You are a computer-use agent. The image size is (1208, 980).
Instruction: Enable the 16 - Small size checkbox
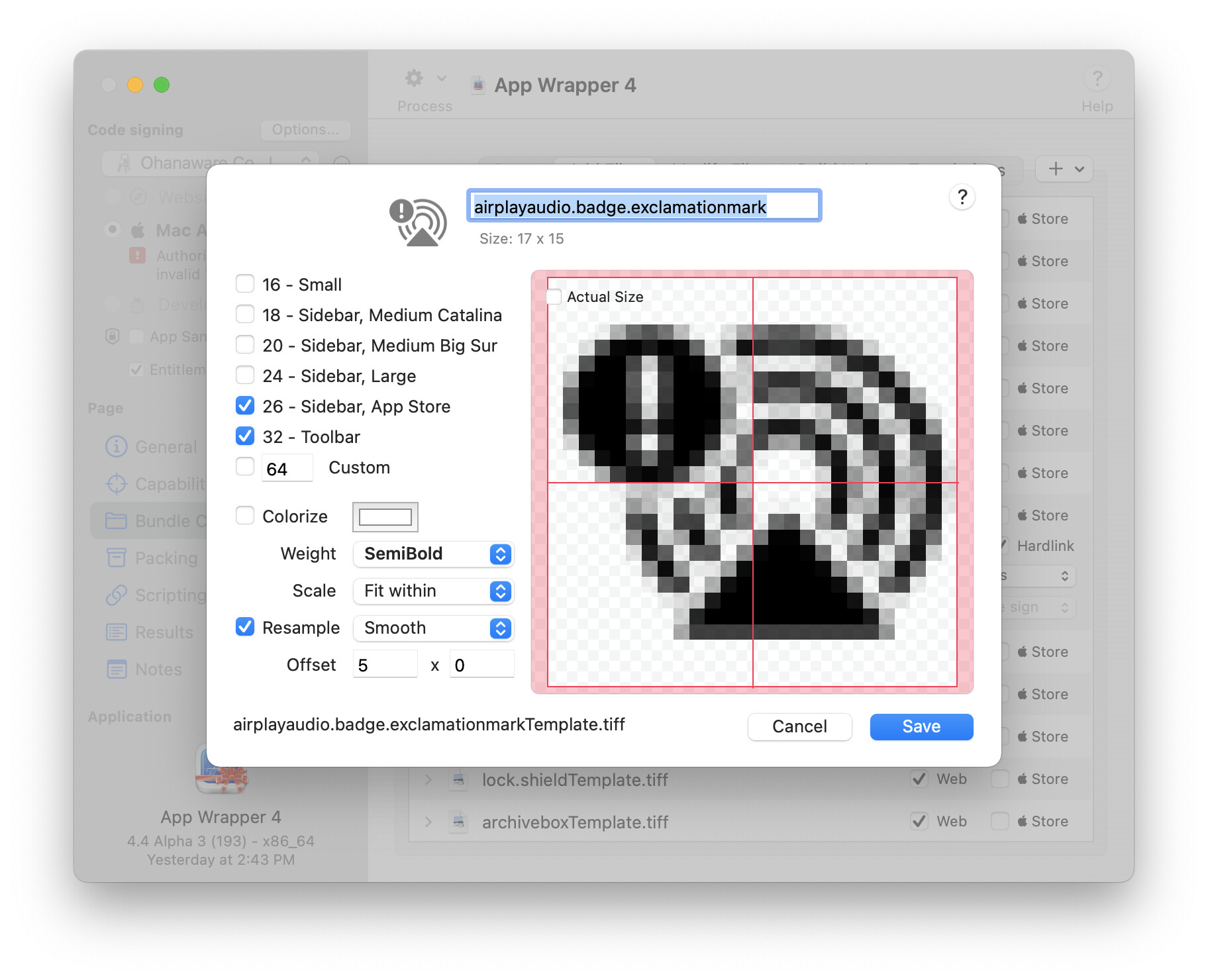pyautogui.click(x=245, y=284)
